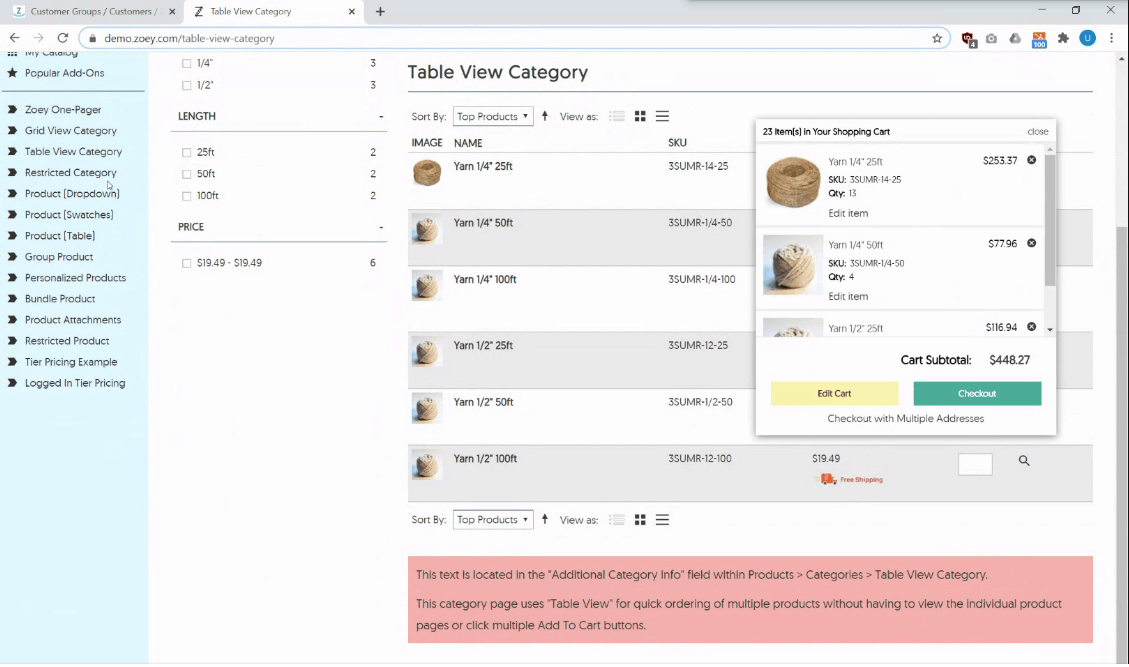1129x667 pixels.
Task: Remove Yarn 1/4" 50ft from the cart
Action: (1031, 243)
